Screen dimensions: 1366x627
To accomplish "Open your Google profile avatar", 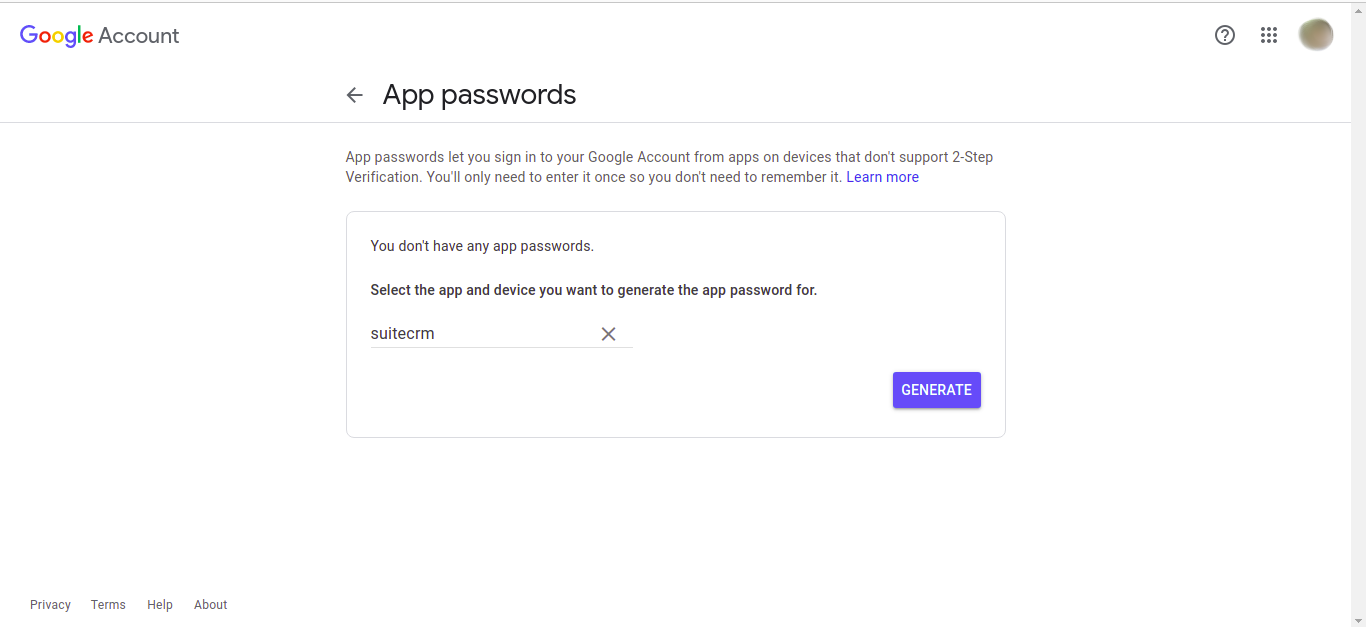I will 1316,34.
